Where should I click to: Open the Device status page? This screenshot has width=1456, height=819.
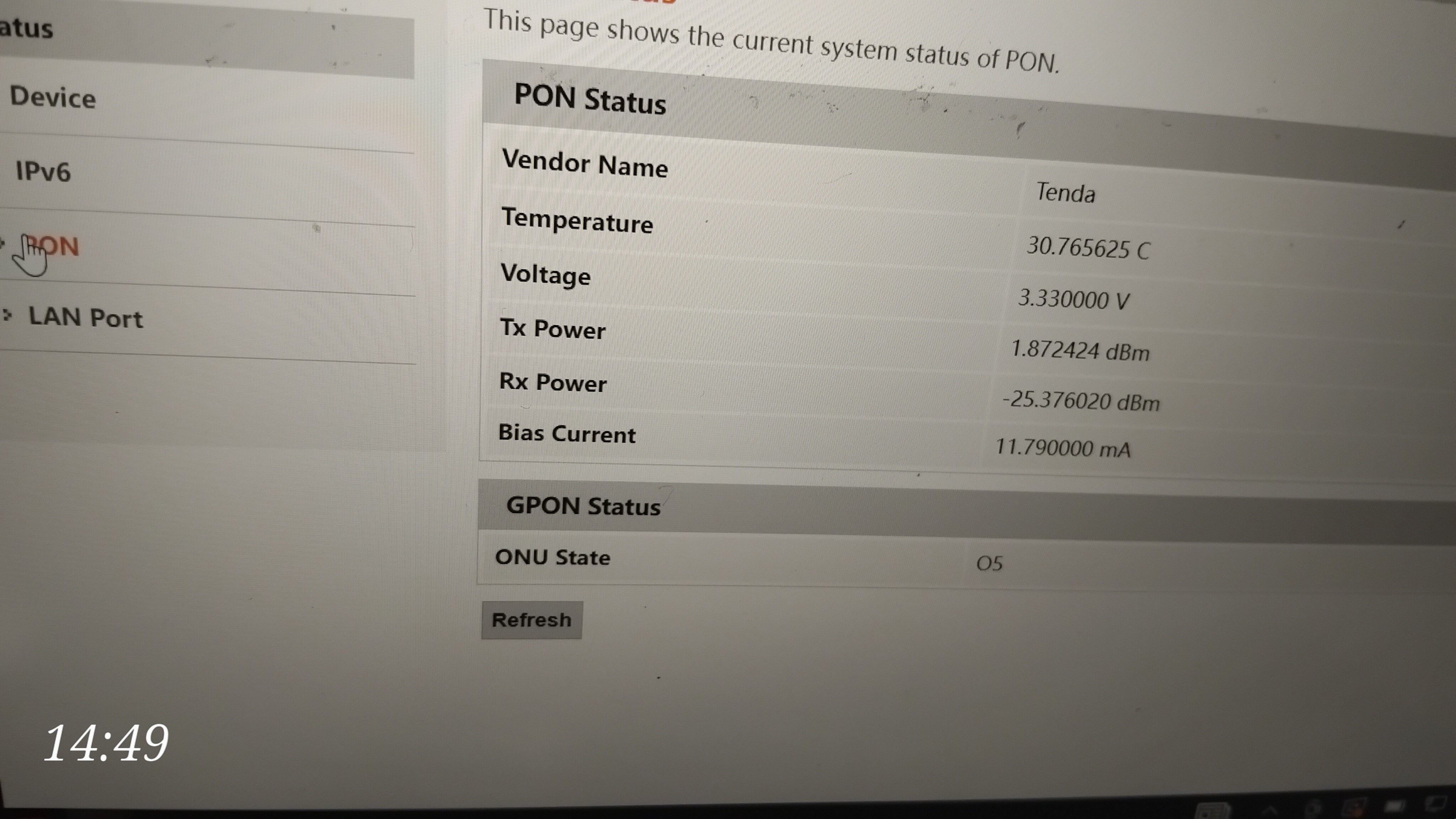[53, 97]
